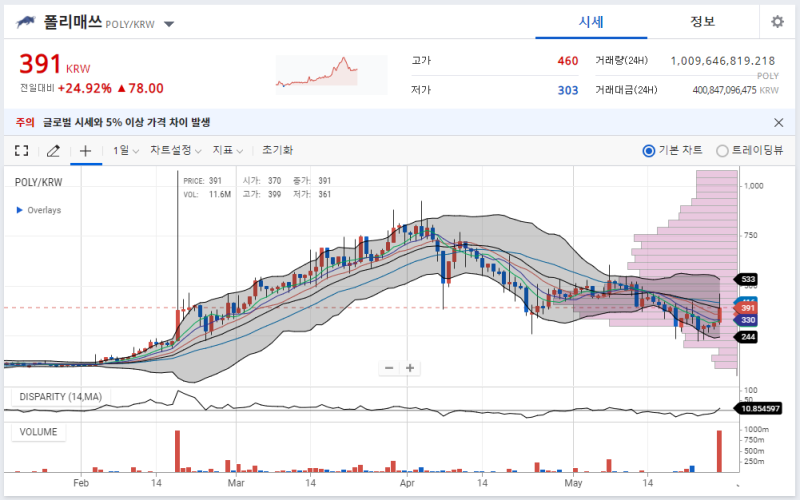Open the settings gear icon
This screenshot has height=500, width=800.
[x=777, y=21]
